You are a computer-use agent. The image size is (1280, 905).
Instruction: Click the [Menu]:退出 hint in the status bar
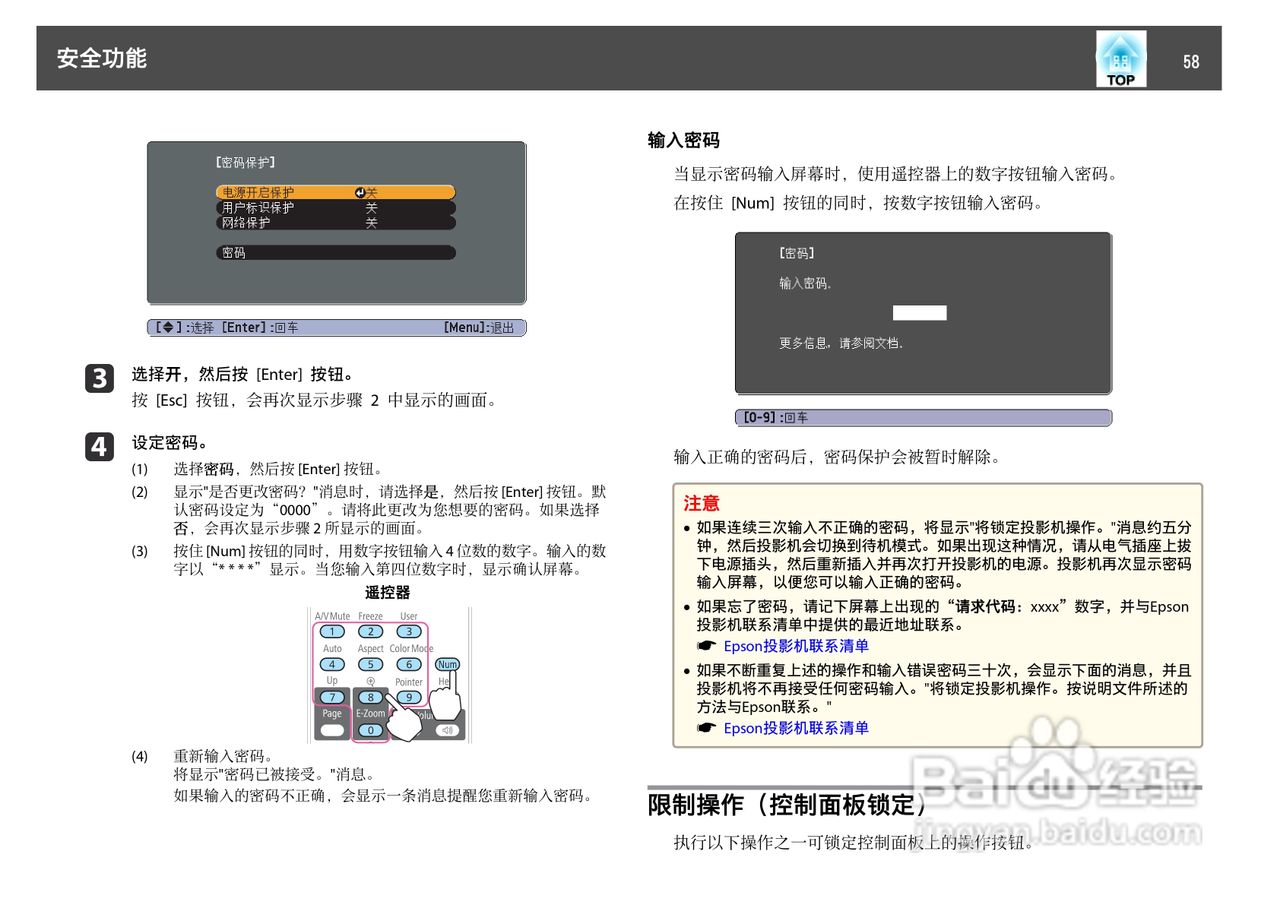click(478, 328)
